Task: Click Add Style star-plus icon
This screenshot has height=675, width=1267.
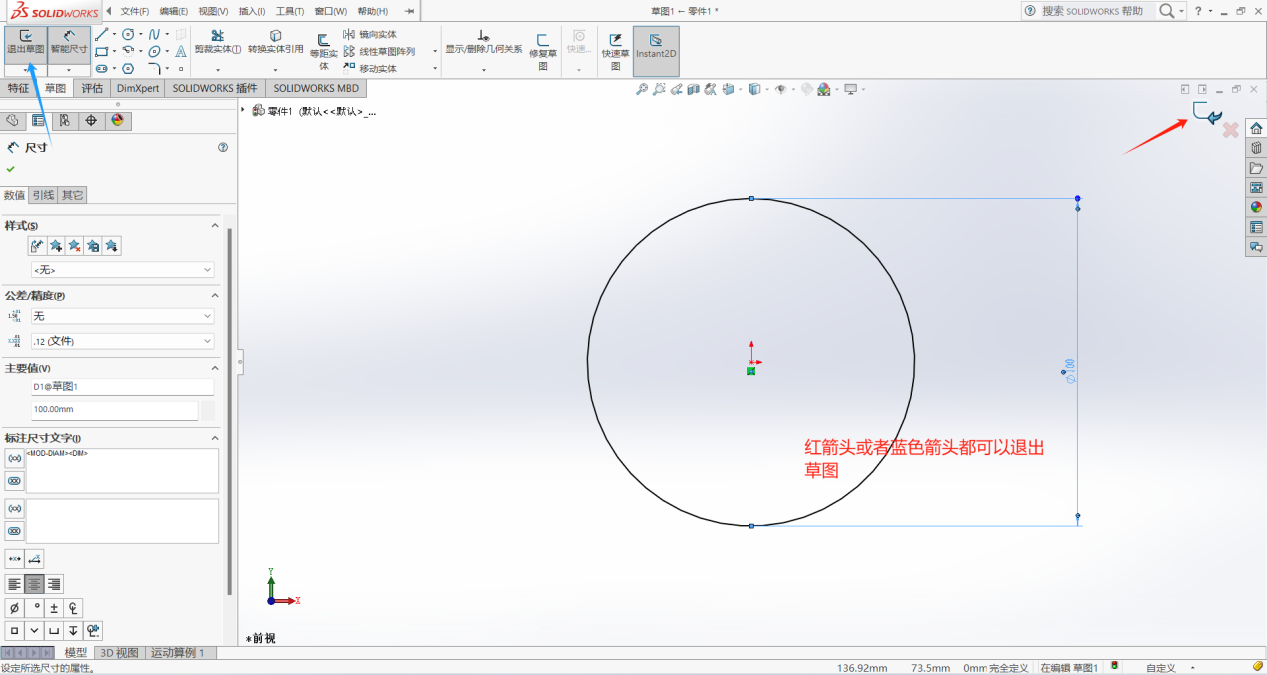Action: 56,246
